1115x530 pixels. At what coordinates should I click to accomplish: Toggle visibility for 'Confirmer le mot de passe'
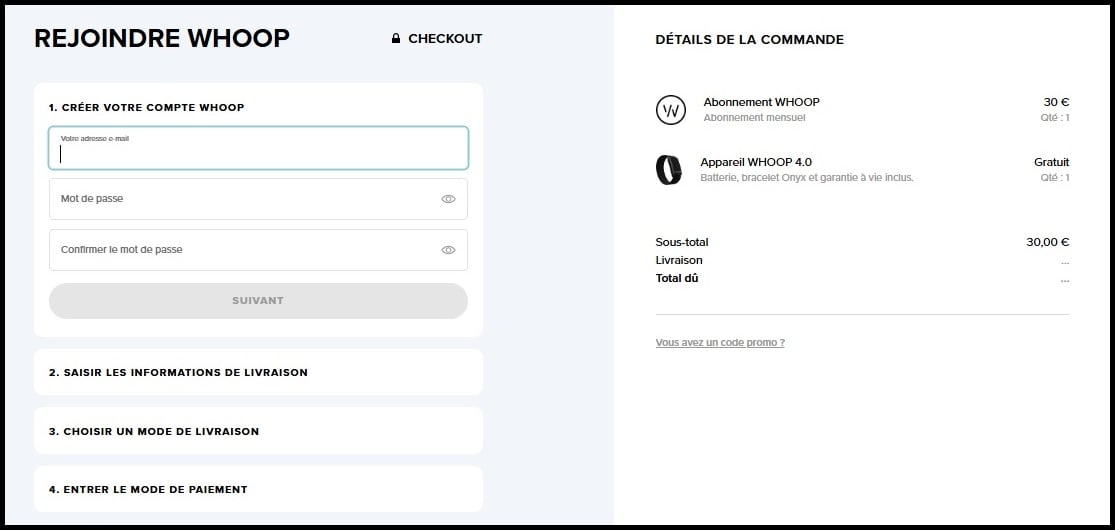(448, 250)
